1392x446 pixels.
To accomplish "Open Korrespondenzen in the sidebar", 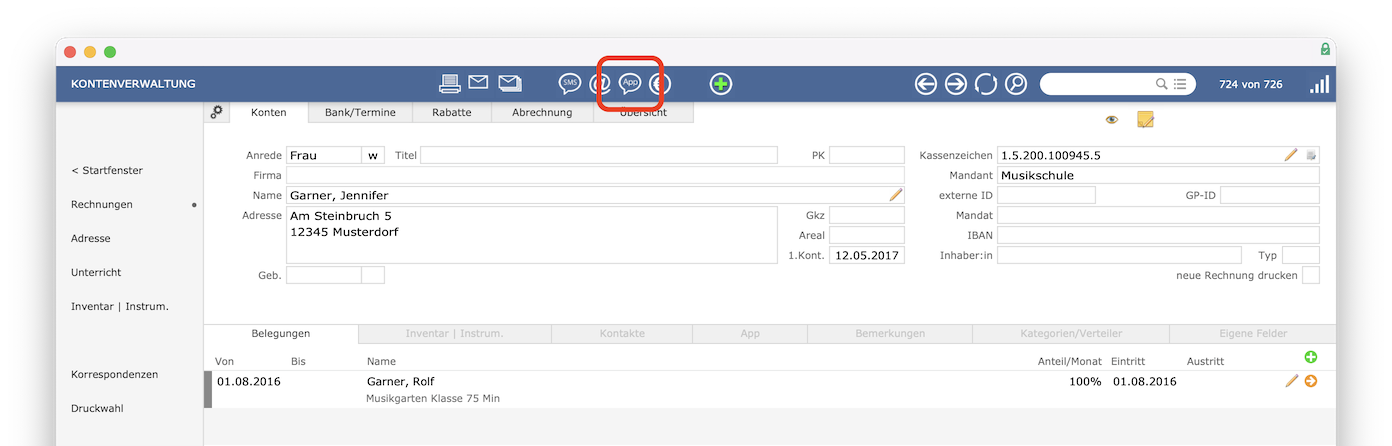I will coord(114,374).
